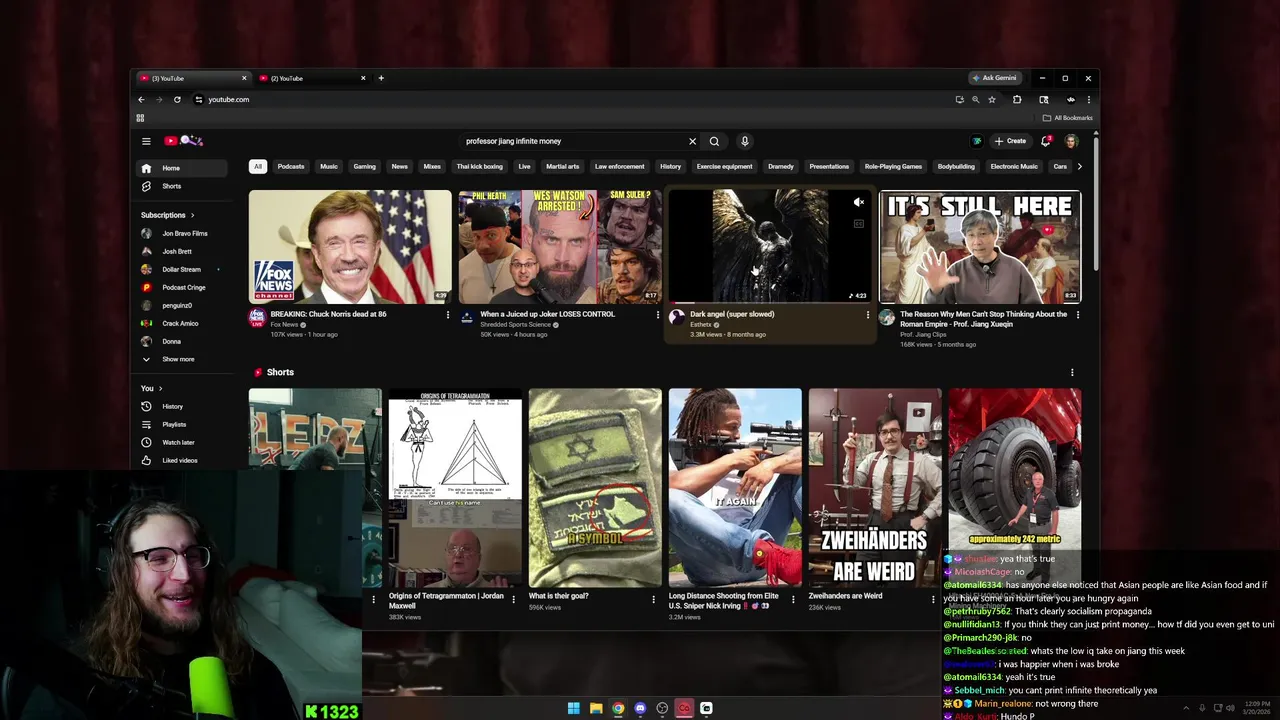This screenshot has width=1280, height=720.
Task: Open the account avatar menu
Action: click(1071, 141)
